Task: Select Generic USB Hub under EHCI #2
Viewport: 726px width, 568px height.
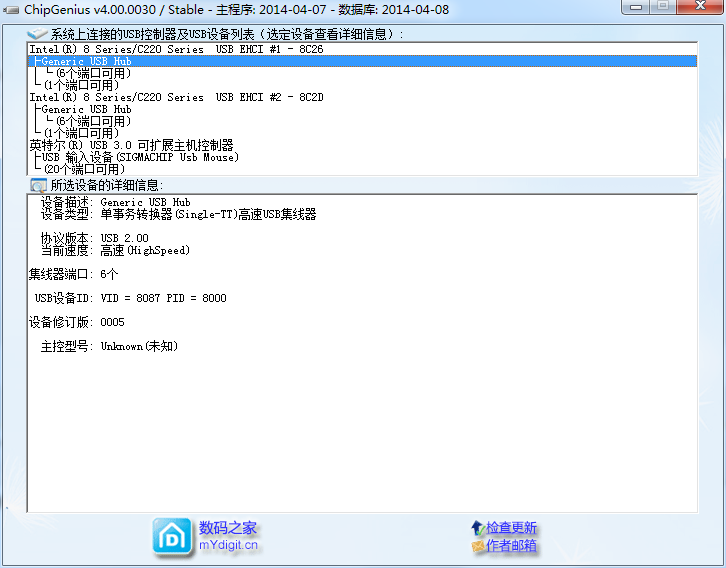Action: [87, 109]
